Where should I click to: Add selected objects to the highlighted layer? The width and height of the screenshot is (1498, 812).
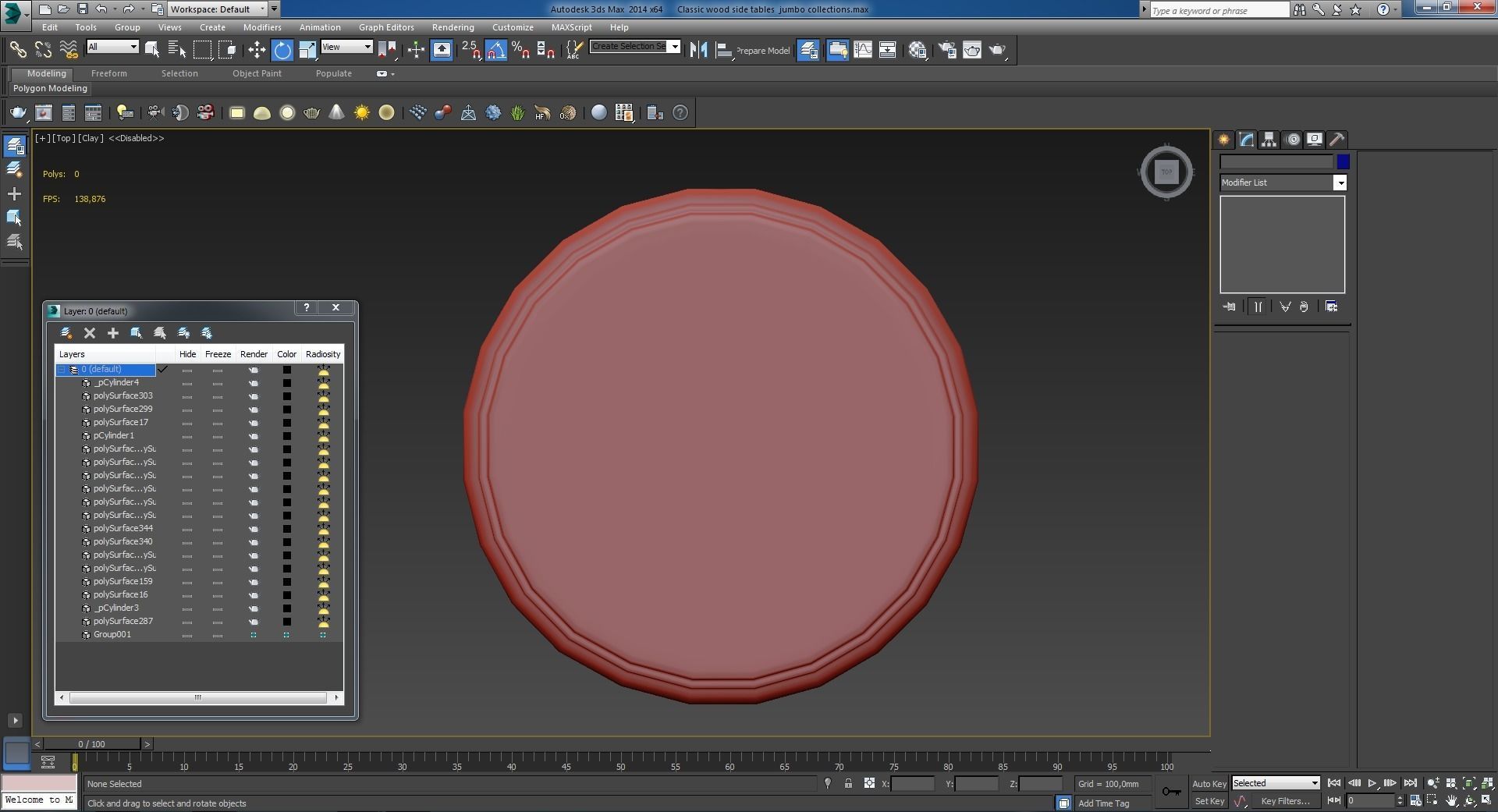[113, 333]
